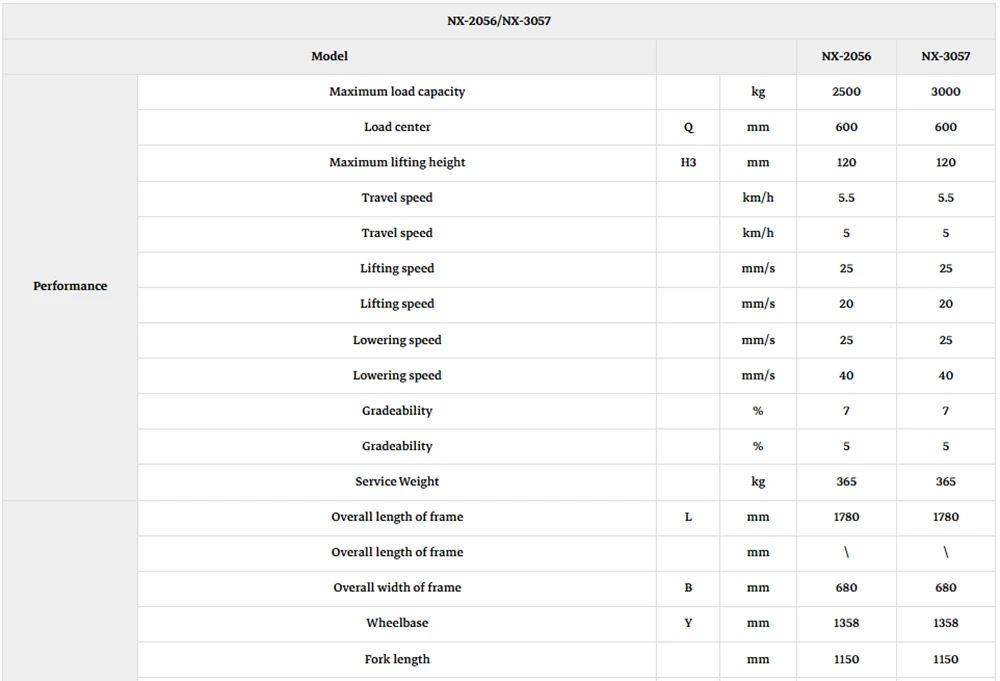
Task: Click the NX-2056/NX-3057 table title
Action: pyautogui.click(x=499, y=21)
